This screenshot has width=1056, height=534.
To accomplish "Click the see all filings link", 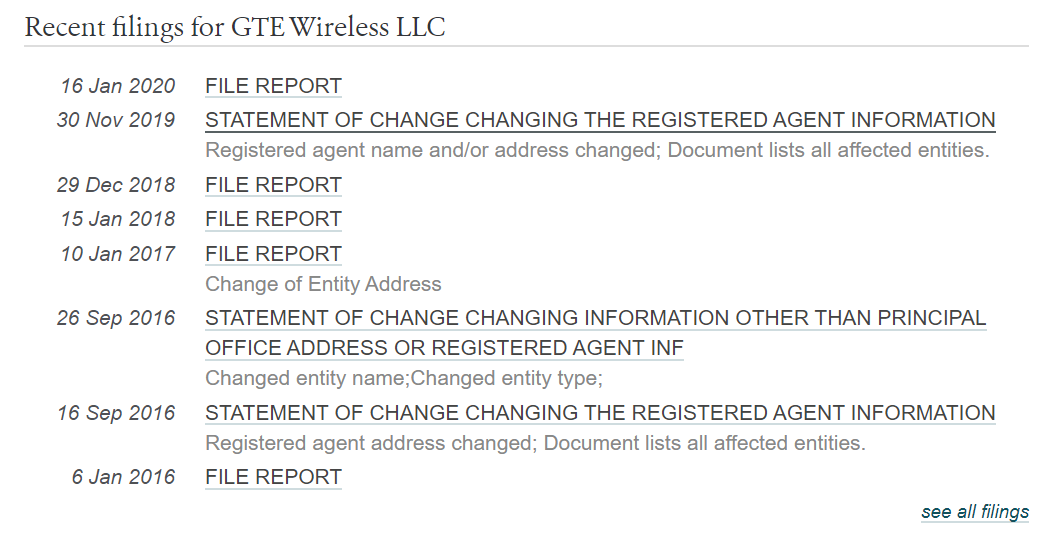I will point(975,512).
